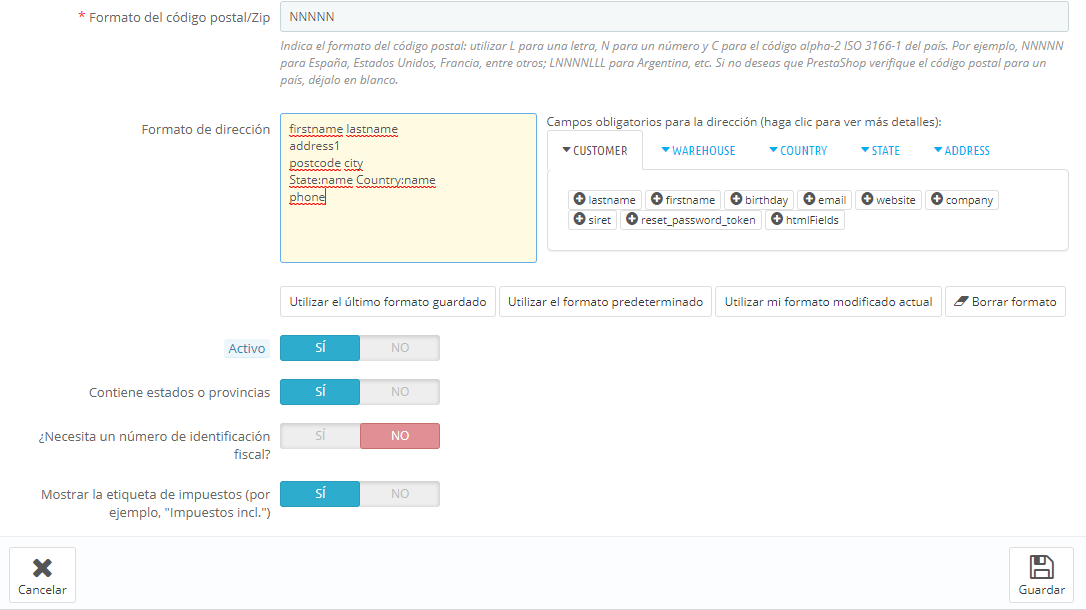Expand the State fields dropdown tab
Viewport: 1086px width, 610px height.
(x=880, y=151)
